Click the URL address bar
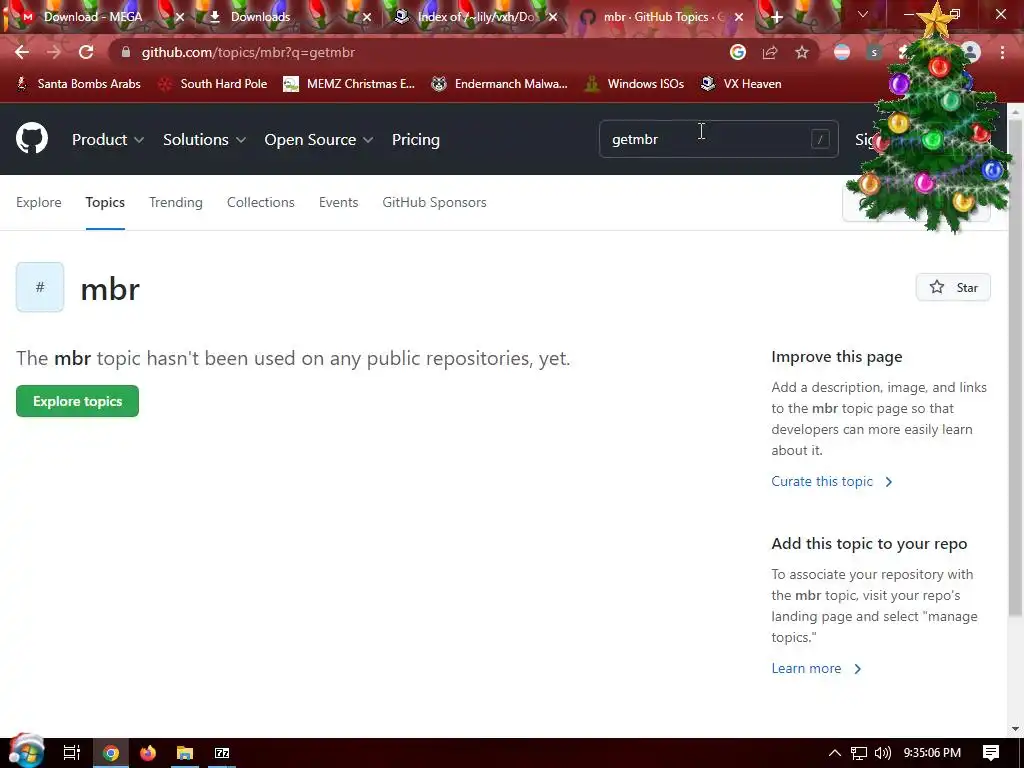This screenshot has height=768, width=1024. tap(418, 52)
